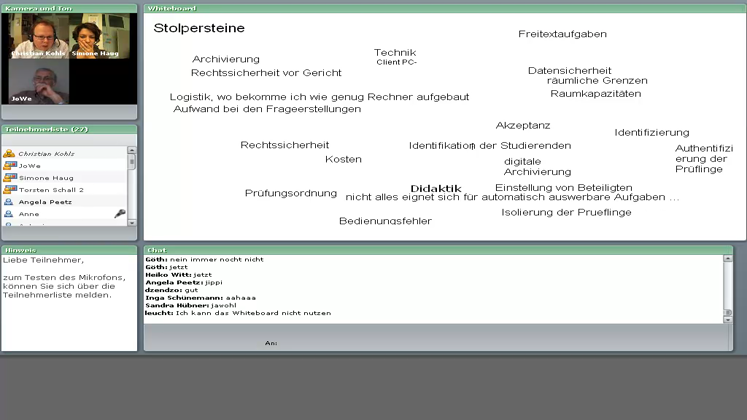Click the microphone icon in Anne's row
747x420 pixels.
(120, 213)
